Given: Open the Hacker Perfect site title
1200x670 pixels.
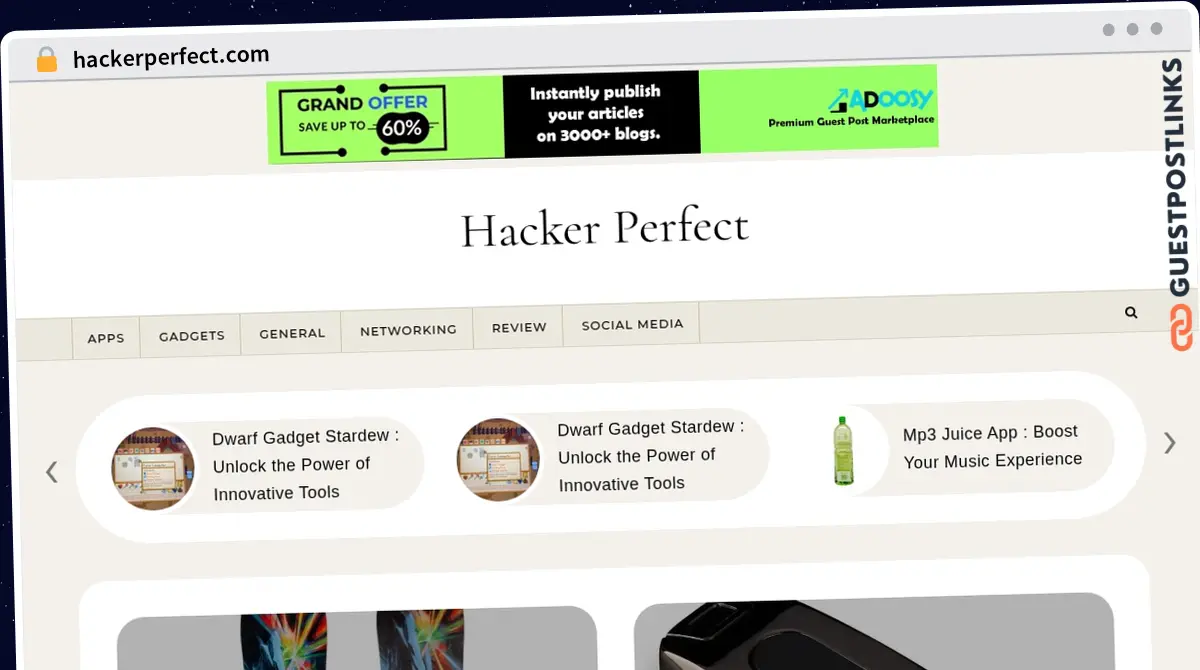Looking at the screenshot, I should tap(604, 229).
